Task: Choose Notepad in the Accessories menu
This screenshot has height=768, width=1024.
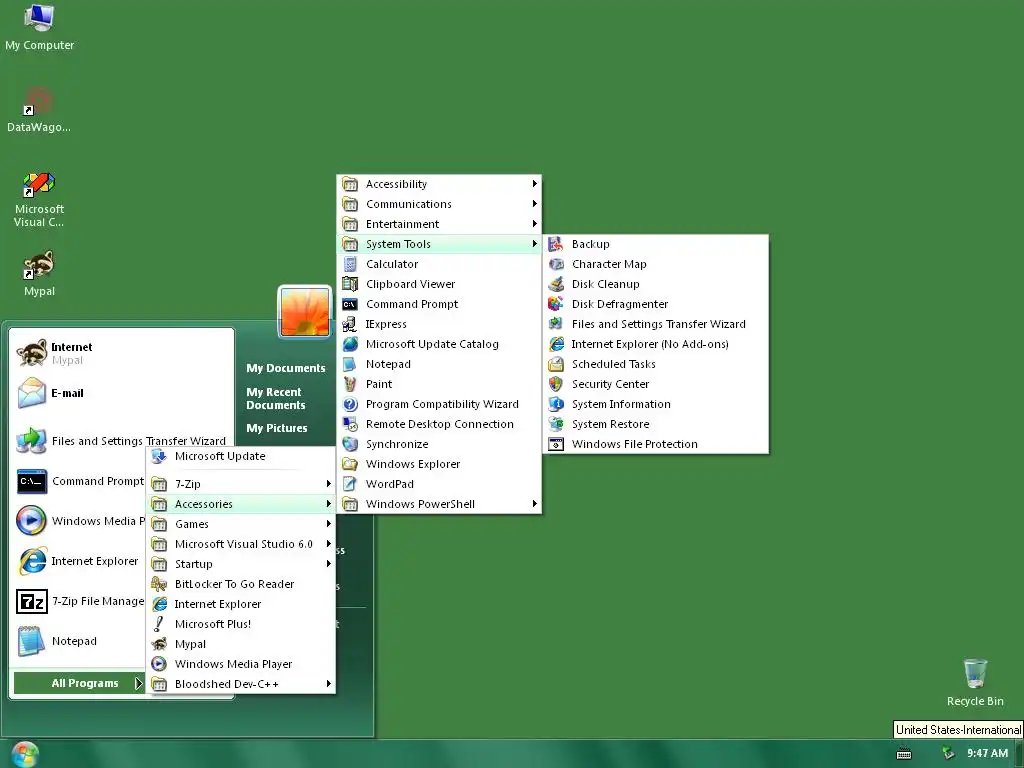Action: (440, 364)
